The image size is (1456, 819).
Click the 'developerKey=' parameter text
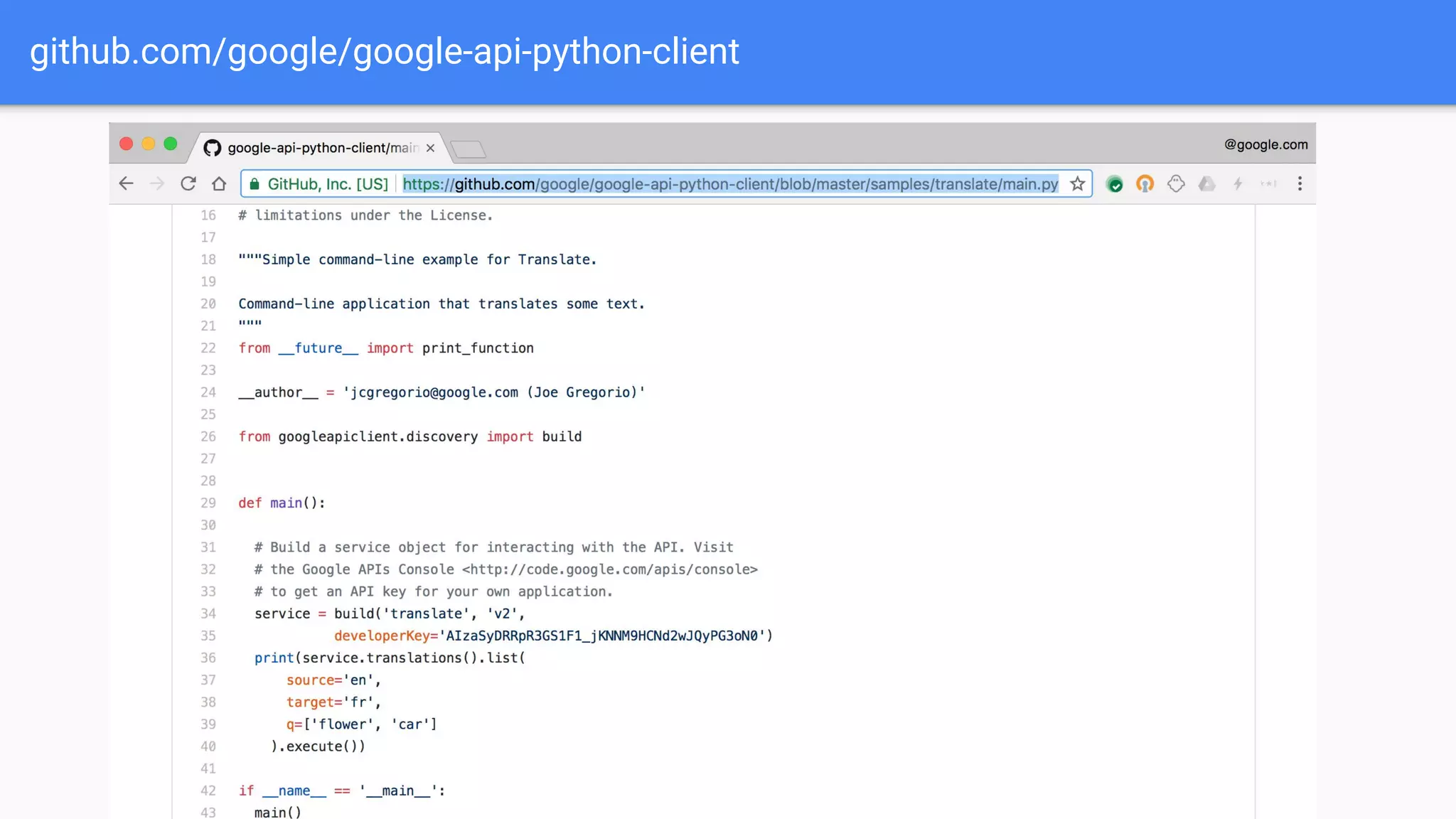(x=386, y=636)
